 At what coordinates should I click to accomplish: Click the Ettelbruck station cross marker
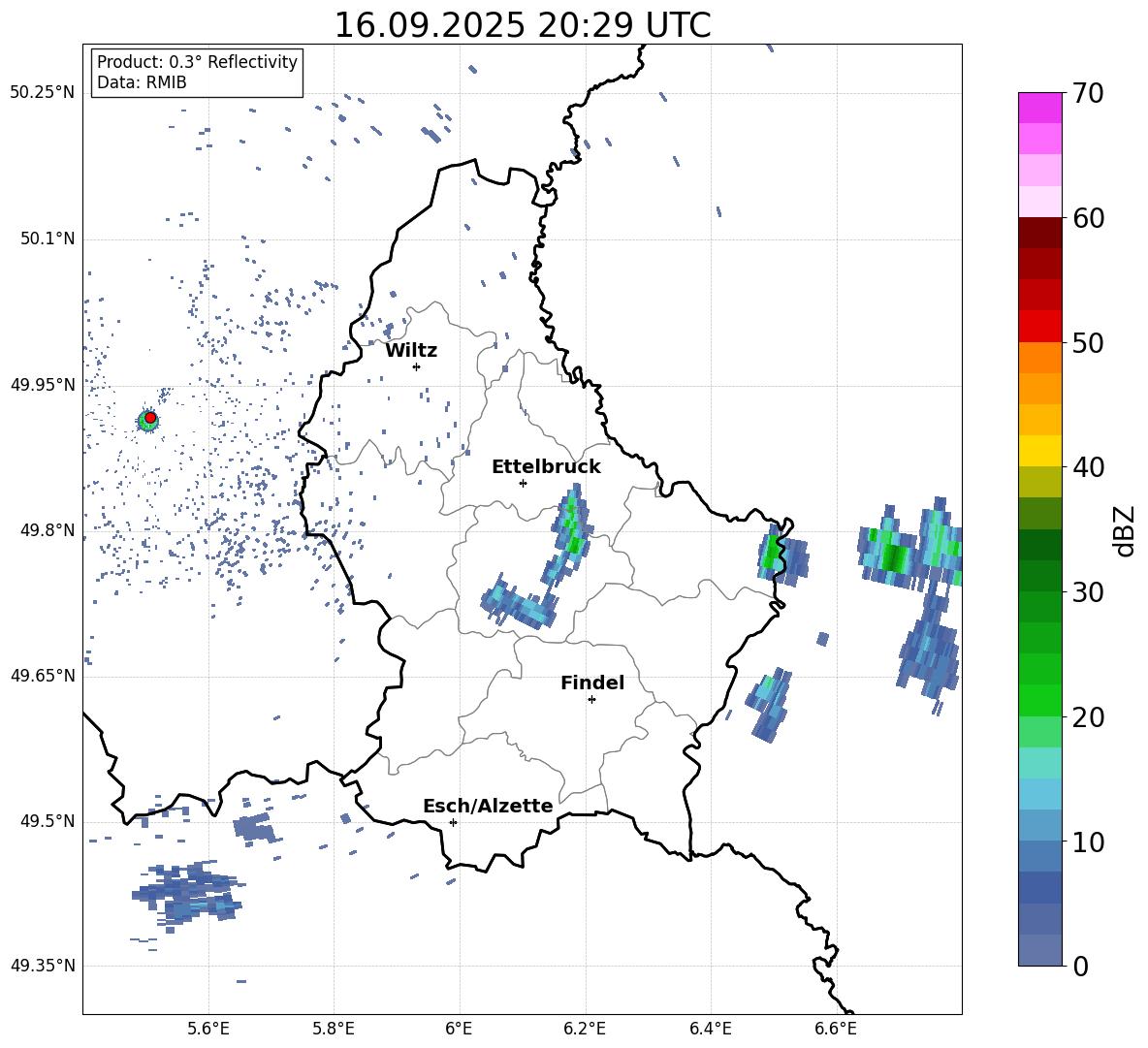click(x=523, y=483)
